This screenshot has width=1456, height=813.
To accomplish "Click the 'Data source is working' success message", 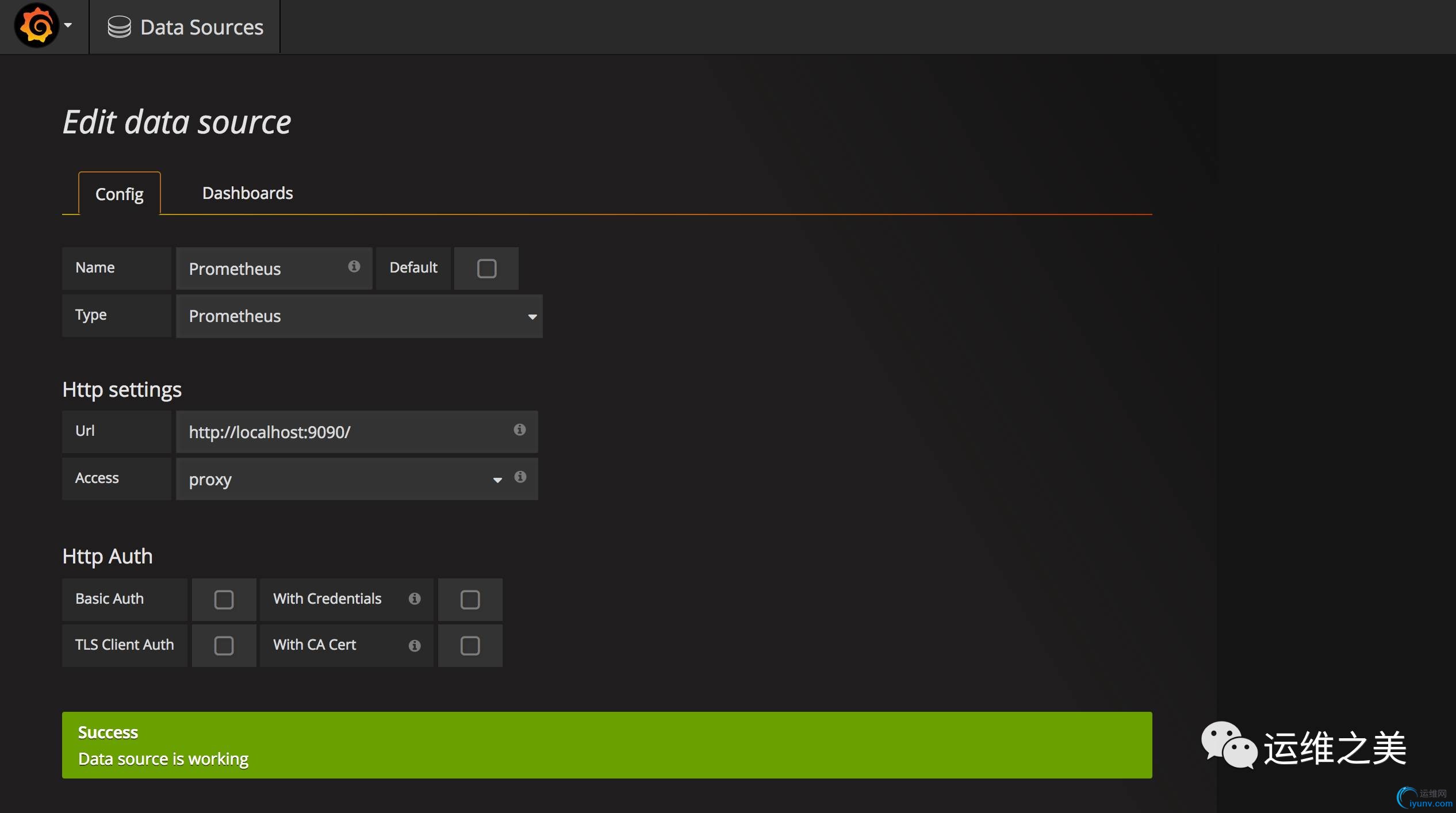I will coord(163,759).
